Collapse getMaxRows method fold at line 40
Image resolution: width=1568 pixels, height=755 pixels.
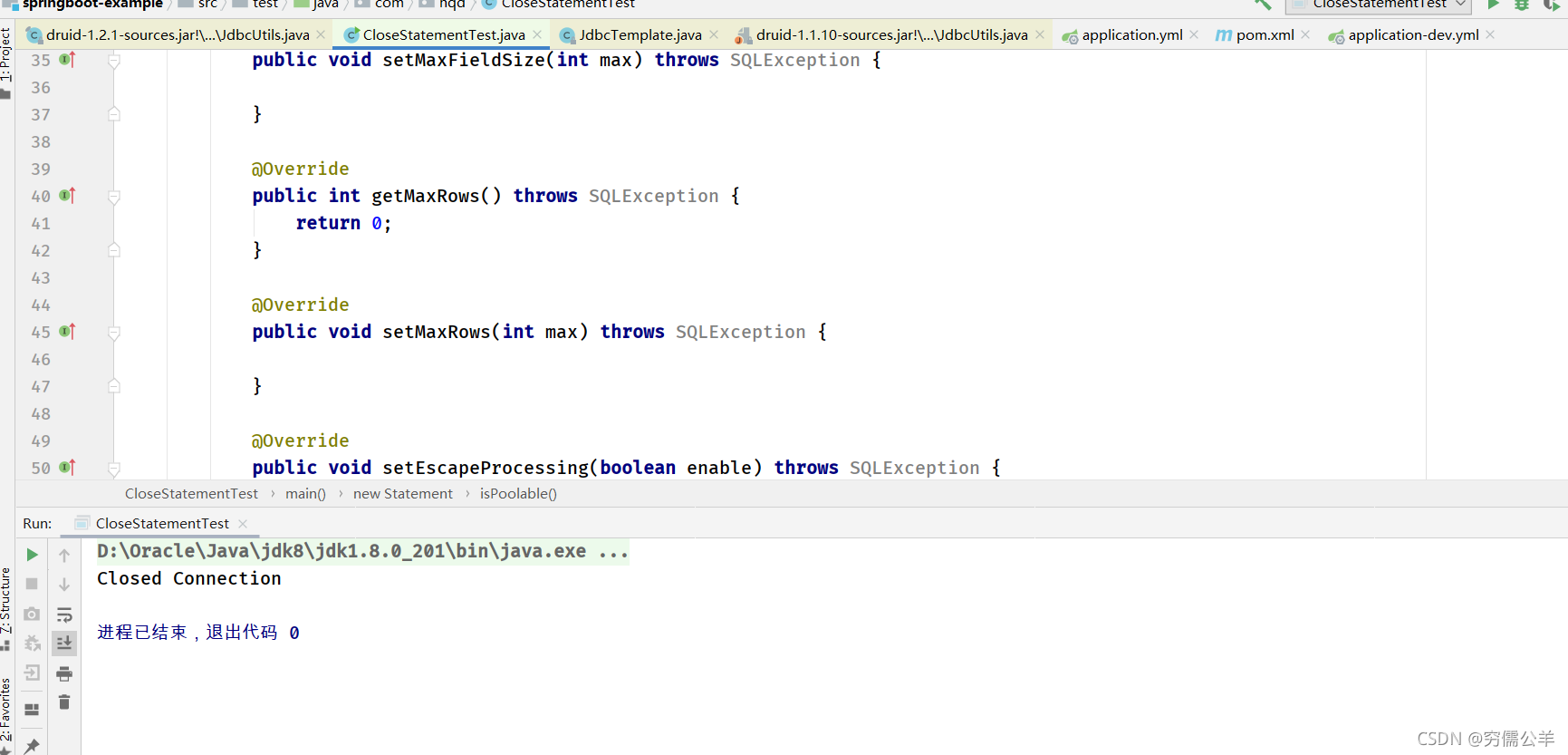click(x=114, y=197)
